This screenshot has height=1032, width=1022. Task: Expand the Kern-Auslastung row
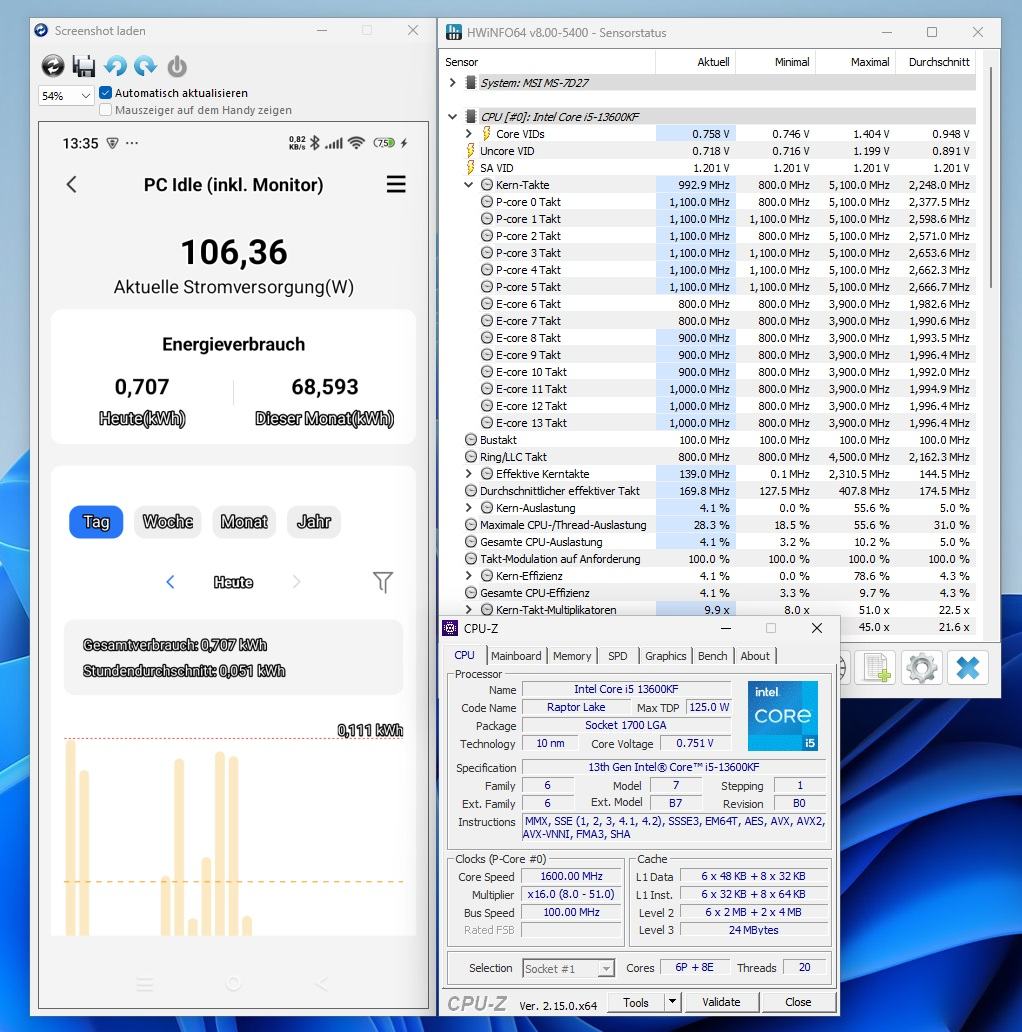point(469,508)
